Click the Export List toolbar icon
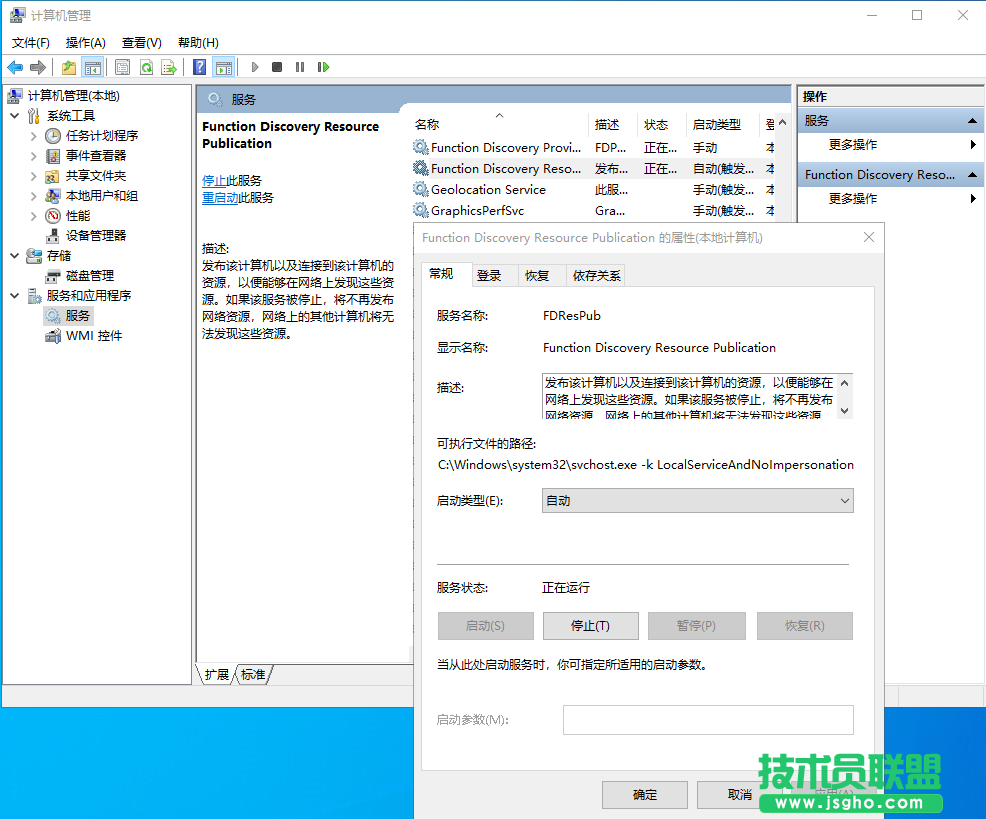 point(169,67)
